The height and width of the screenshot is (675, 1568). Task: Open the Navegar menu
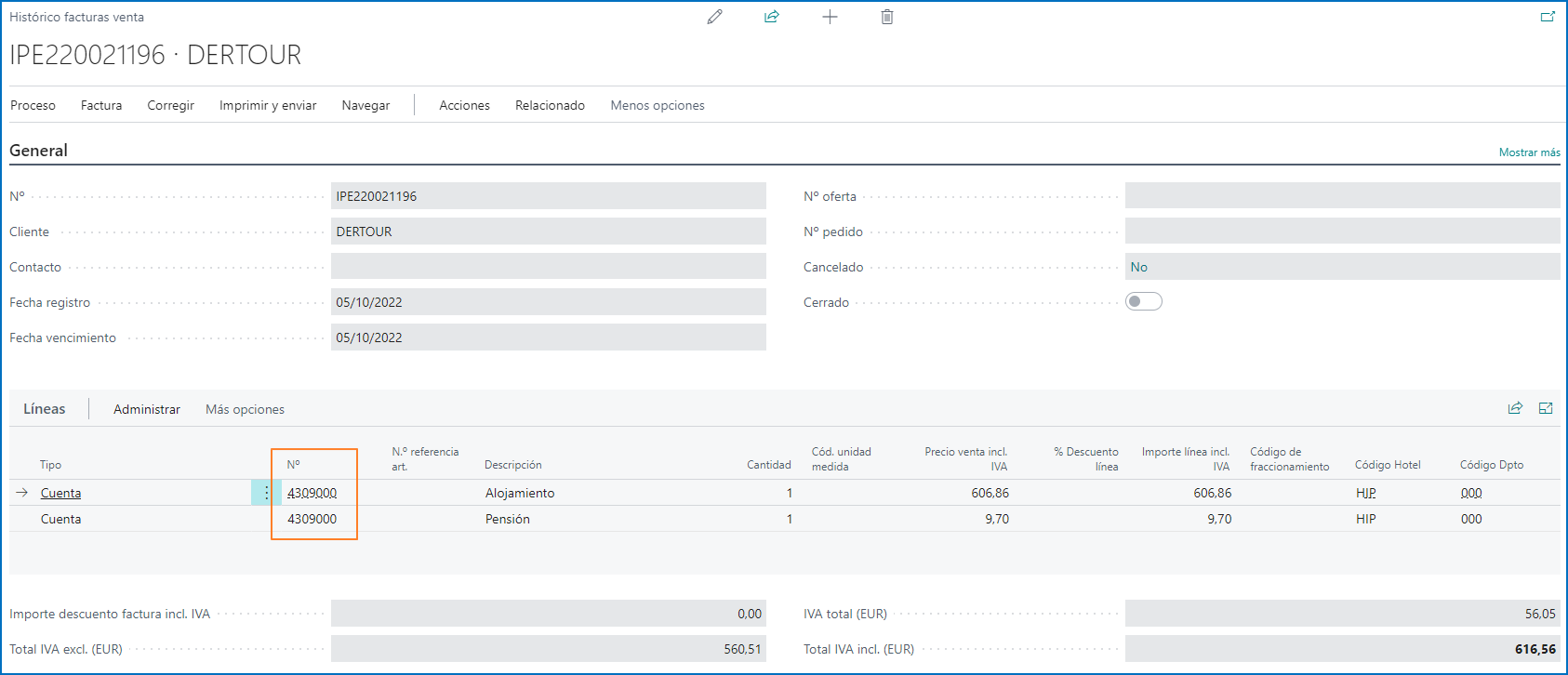click(365, 105)
